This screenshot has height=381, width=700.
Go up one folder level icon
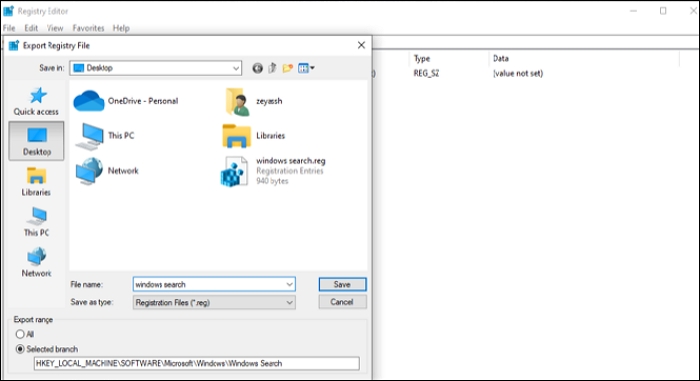point(272,68)
